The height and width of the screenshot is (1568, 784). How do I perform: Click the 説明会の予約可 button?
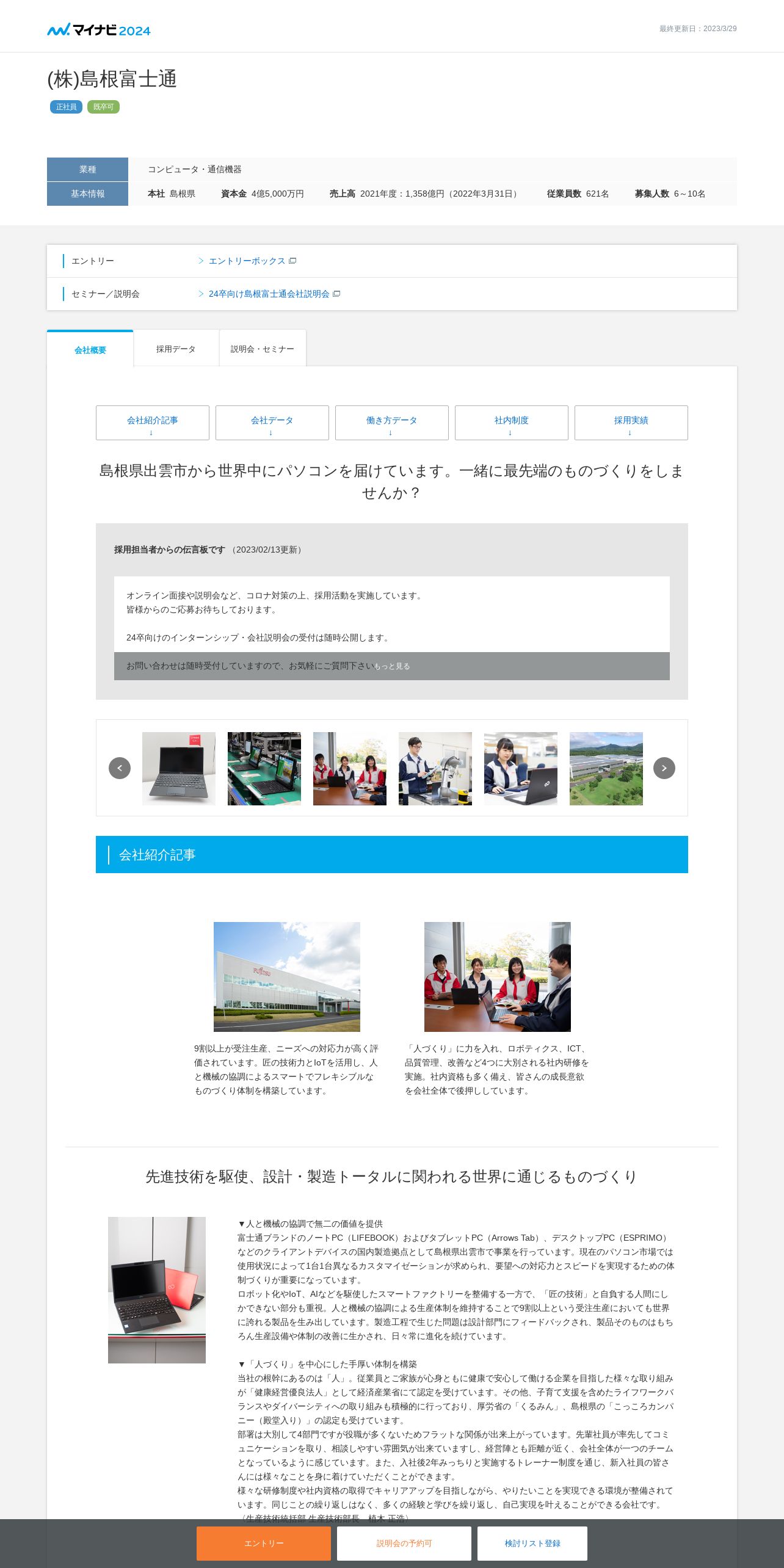point(404,1543)
